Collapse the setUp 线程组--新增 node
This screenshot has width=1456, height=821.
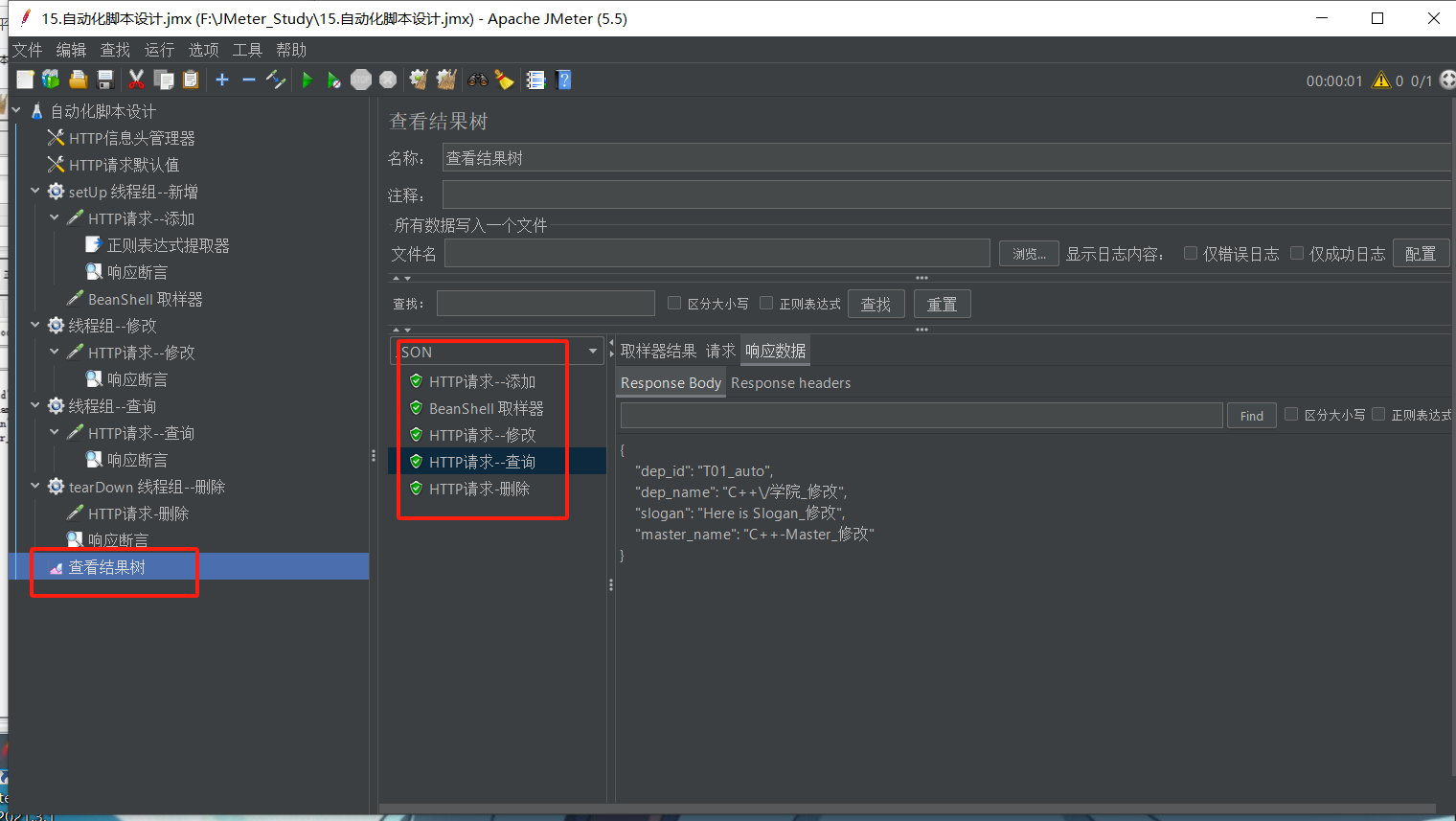(x=35, y=192)
